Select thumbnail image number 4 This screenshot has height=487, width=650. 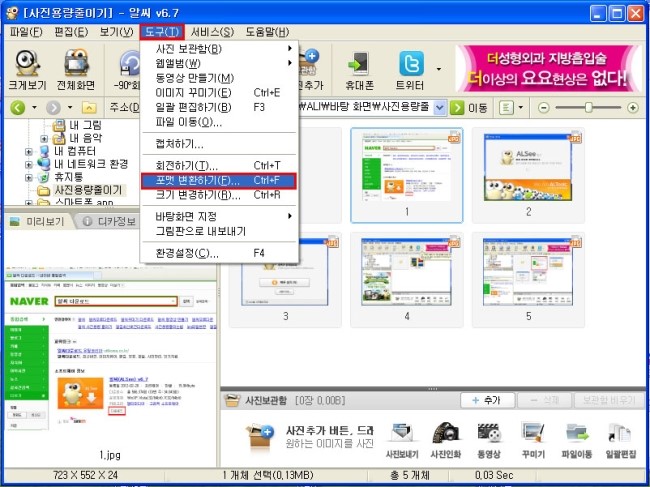pos(406,275)
